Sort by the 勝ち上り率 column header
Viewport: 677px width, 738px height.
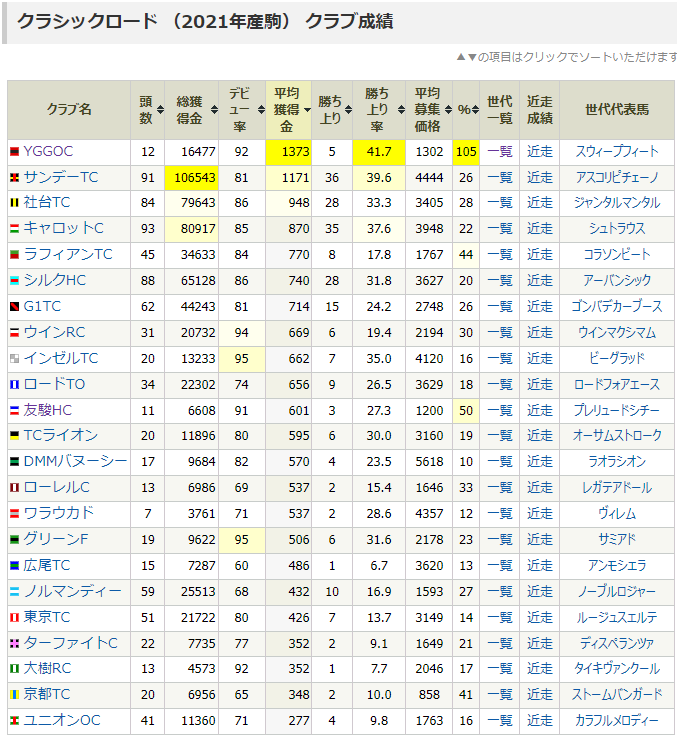(x=378, y=110)
